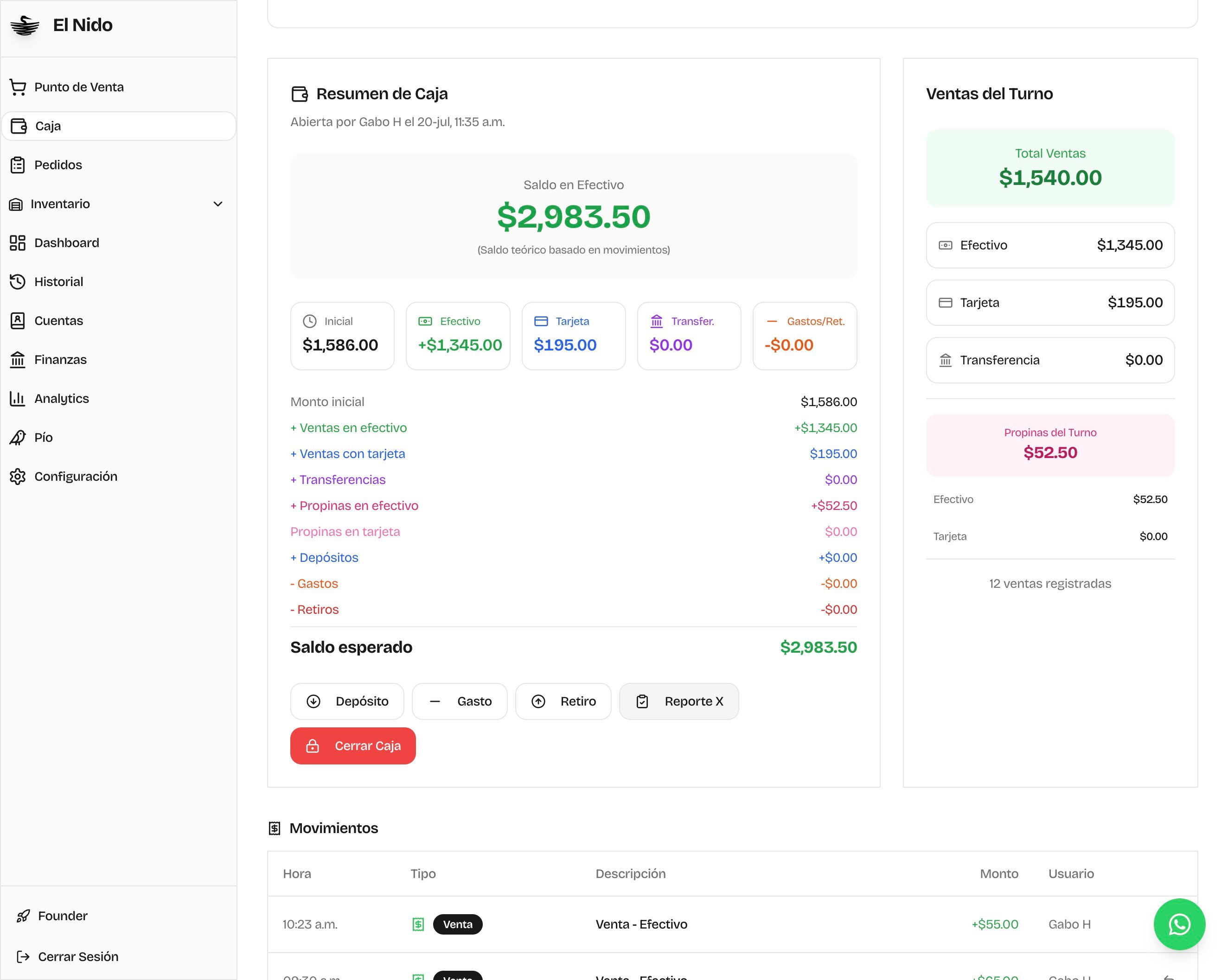Generate Reporte X

pos(679,701)
